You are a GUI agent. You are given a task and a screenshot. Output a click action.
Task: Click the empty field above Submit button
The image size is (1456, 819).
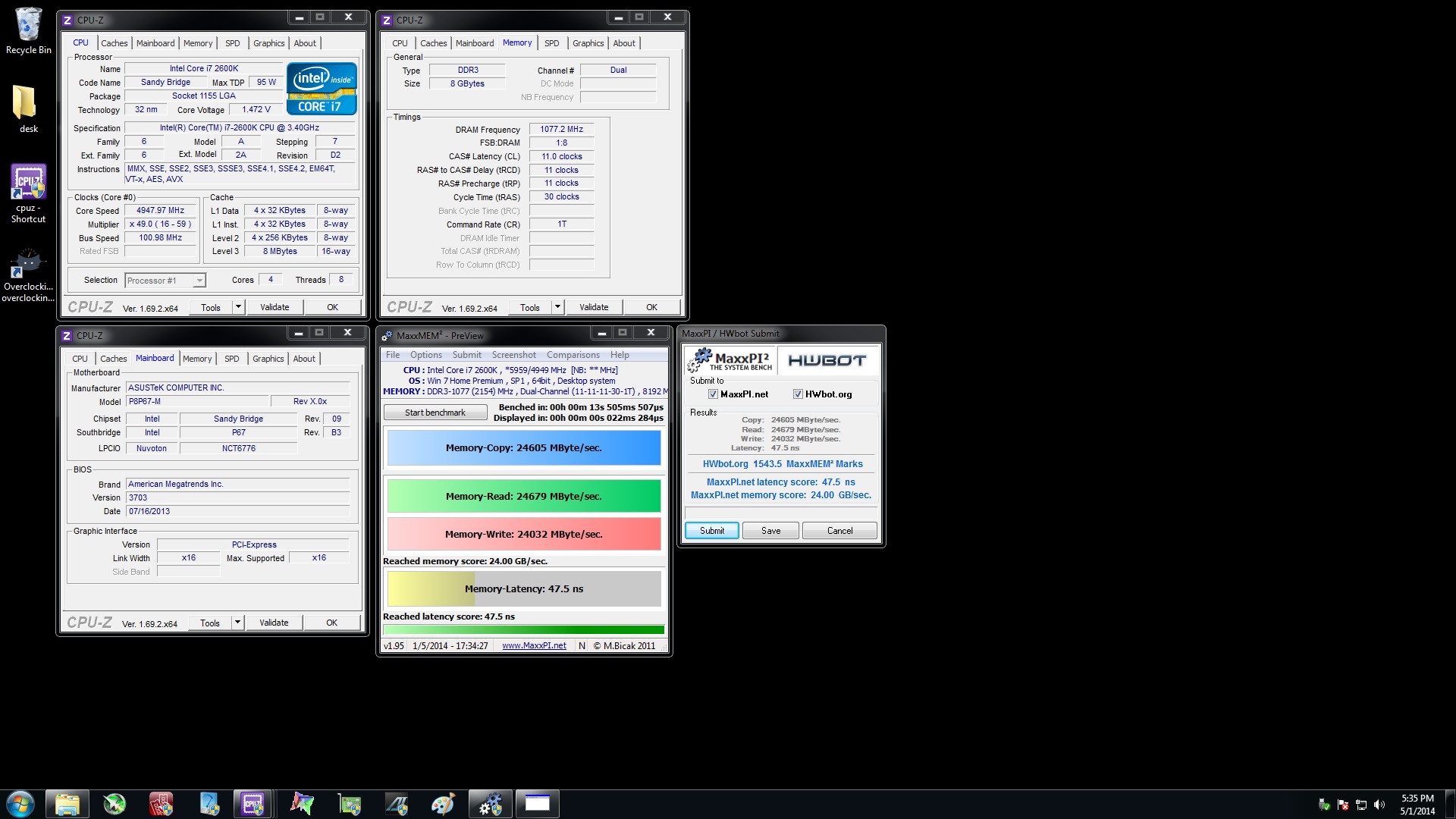point(780,513)
